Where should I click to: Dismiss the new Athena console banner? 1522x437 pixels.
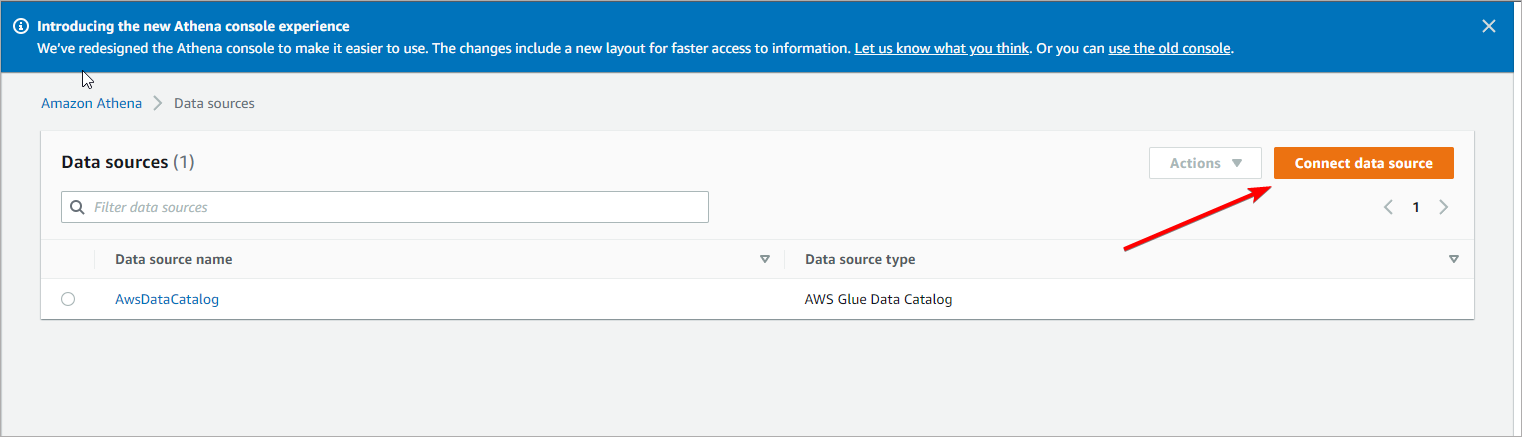[1489, 27]
